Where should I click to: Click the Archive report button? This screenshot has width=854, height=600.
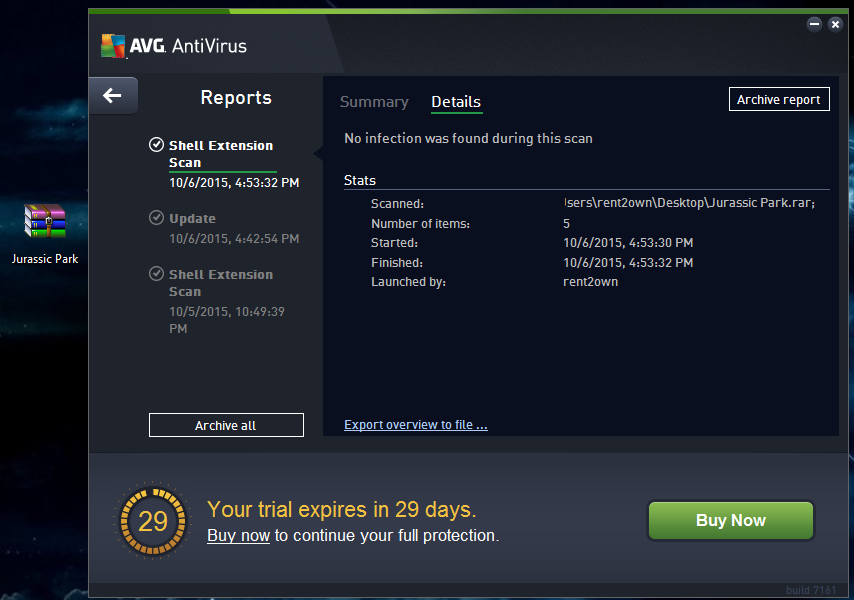779,99
